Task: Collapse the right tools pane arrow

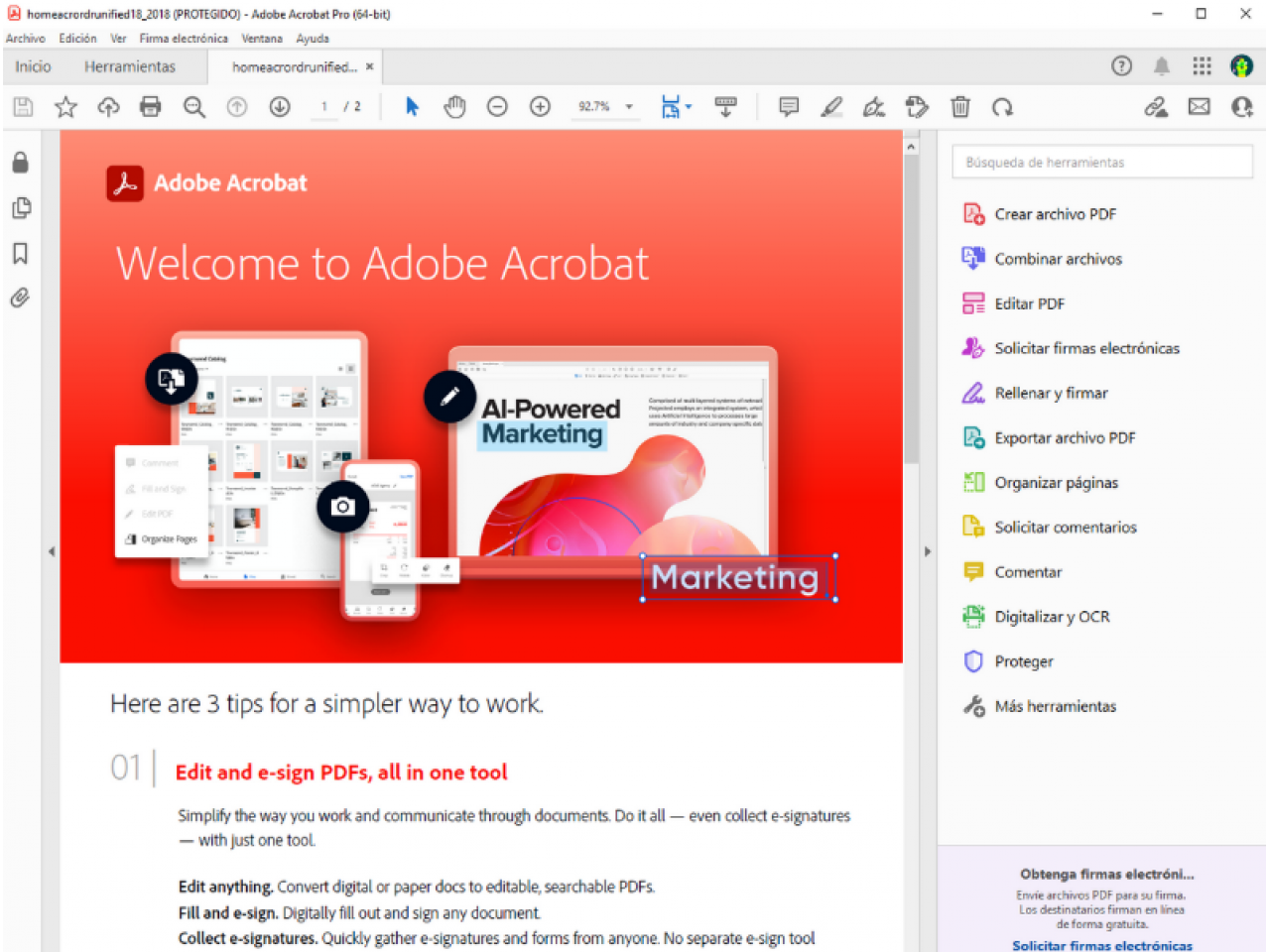Action: [928, 551]
